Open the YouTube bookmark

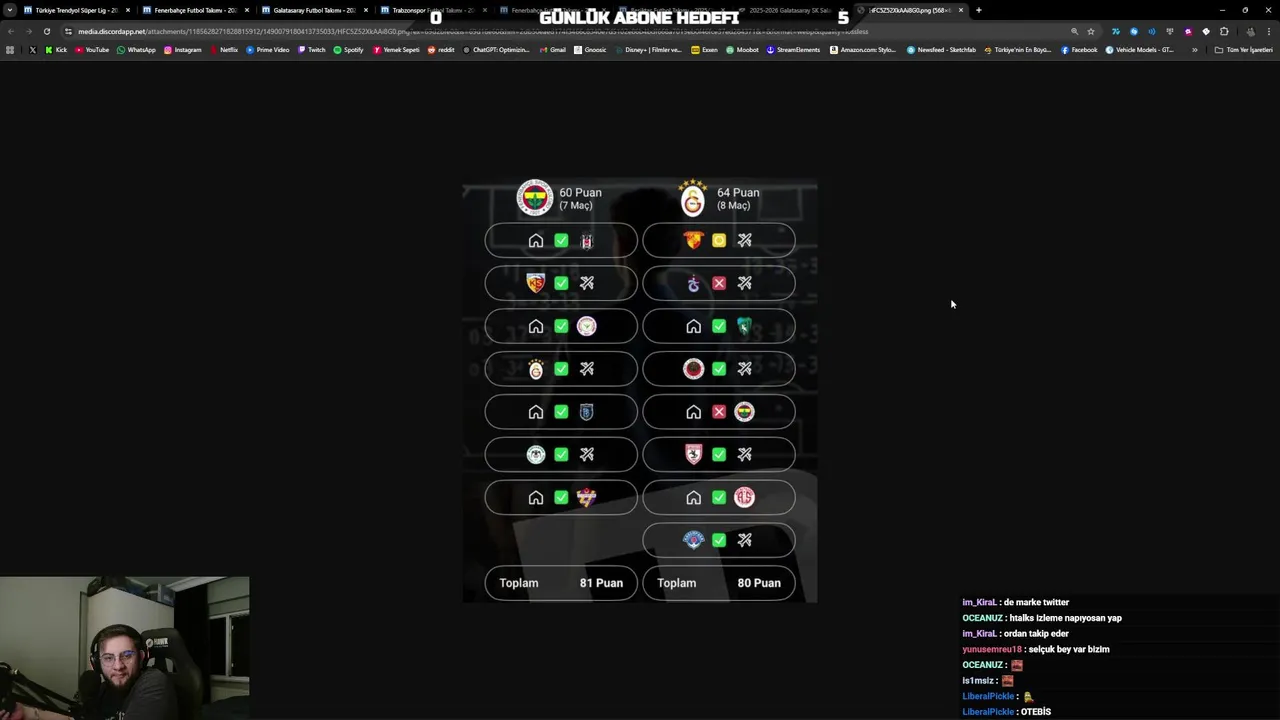pos(92,50)
